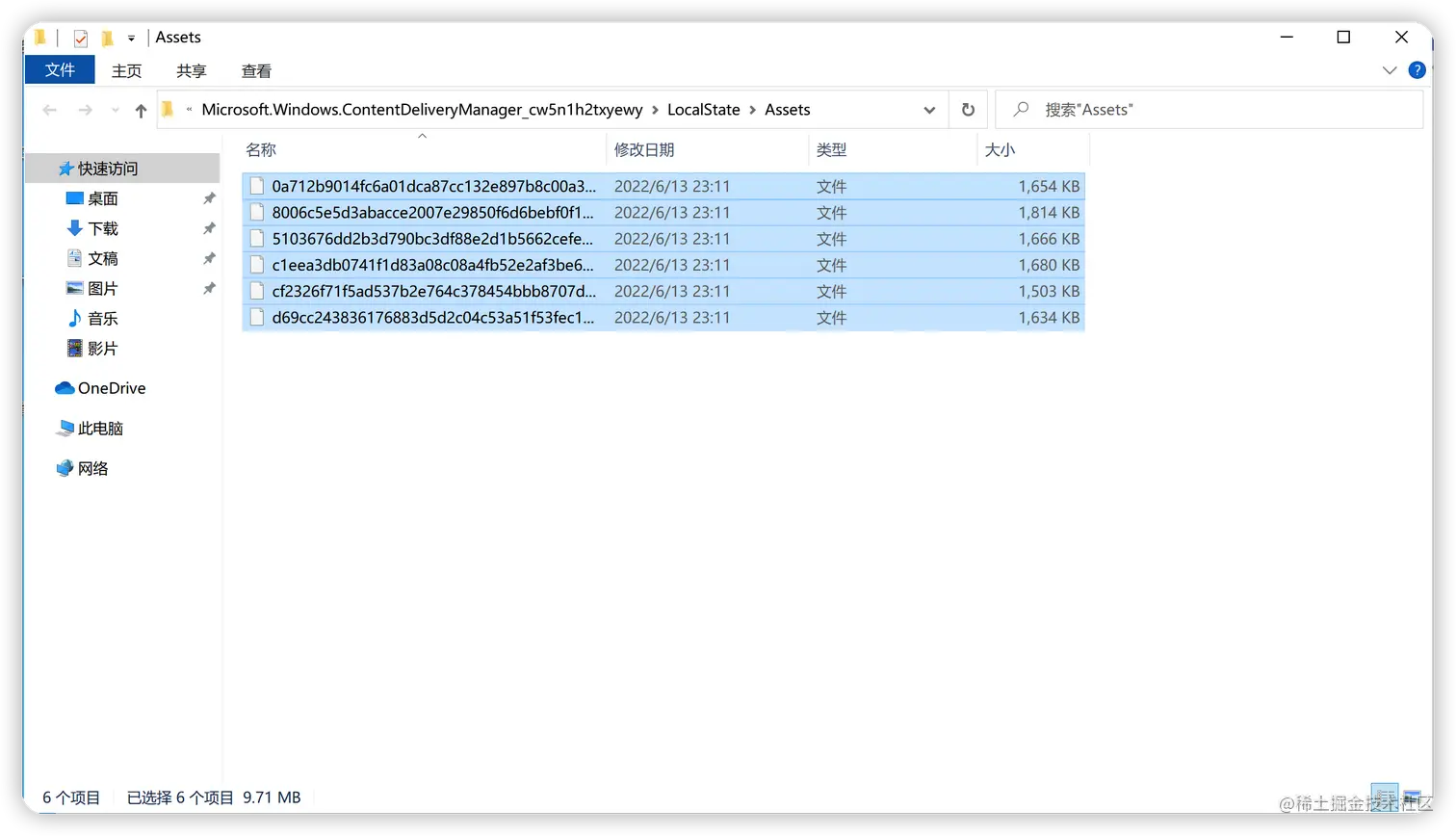Click the search Assets input field
The height and width of the screenshot is (836, 1456).
(x=1209, y=110)
